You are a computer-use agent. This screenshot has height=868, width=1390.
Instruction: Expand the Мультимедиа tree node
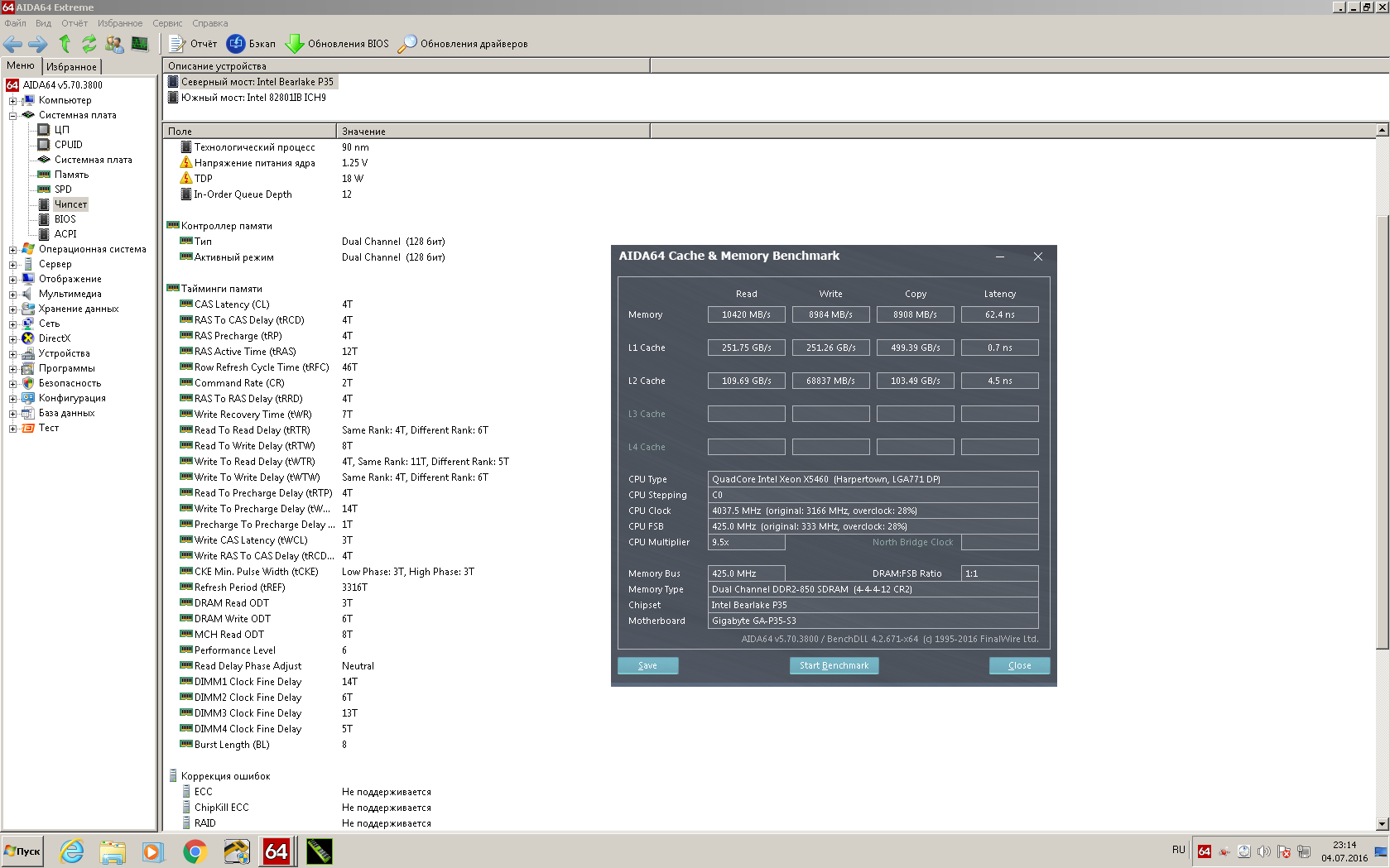(x=12, y=295)
